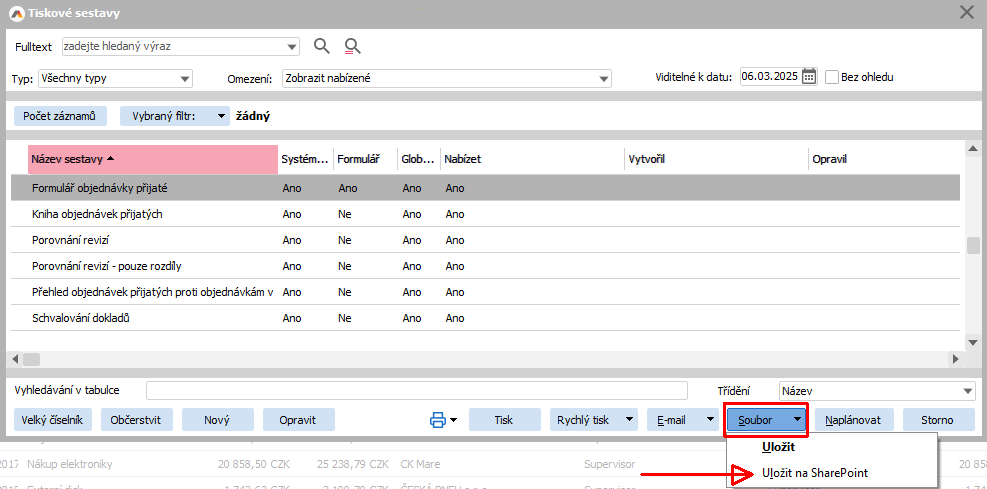Click the sort arrow in Název sestavy header
Image resolution: width=987 pixels, height=489 pixels.
pos(110,159)
